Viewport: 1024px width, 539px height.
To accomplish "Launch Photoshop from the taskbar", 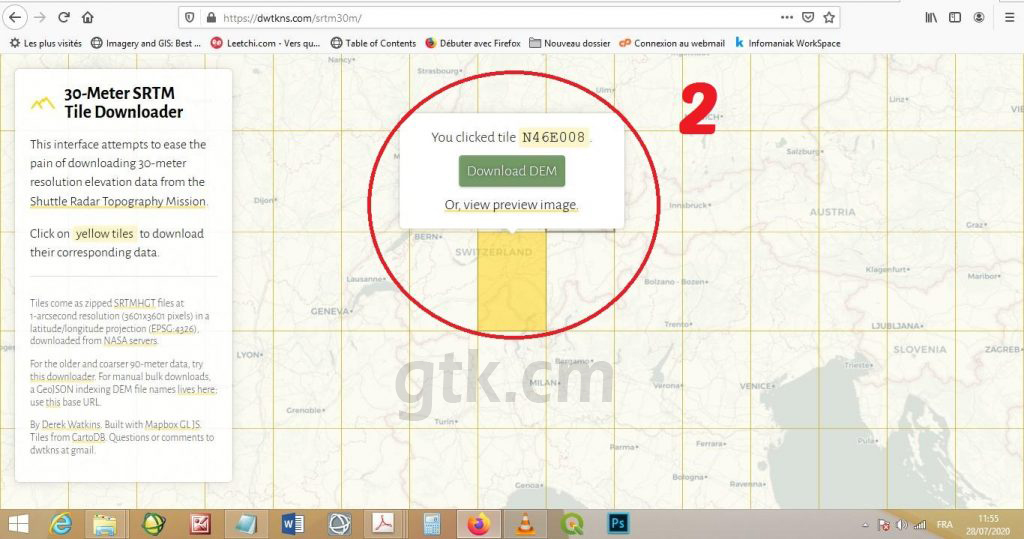I will 618,523.
